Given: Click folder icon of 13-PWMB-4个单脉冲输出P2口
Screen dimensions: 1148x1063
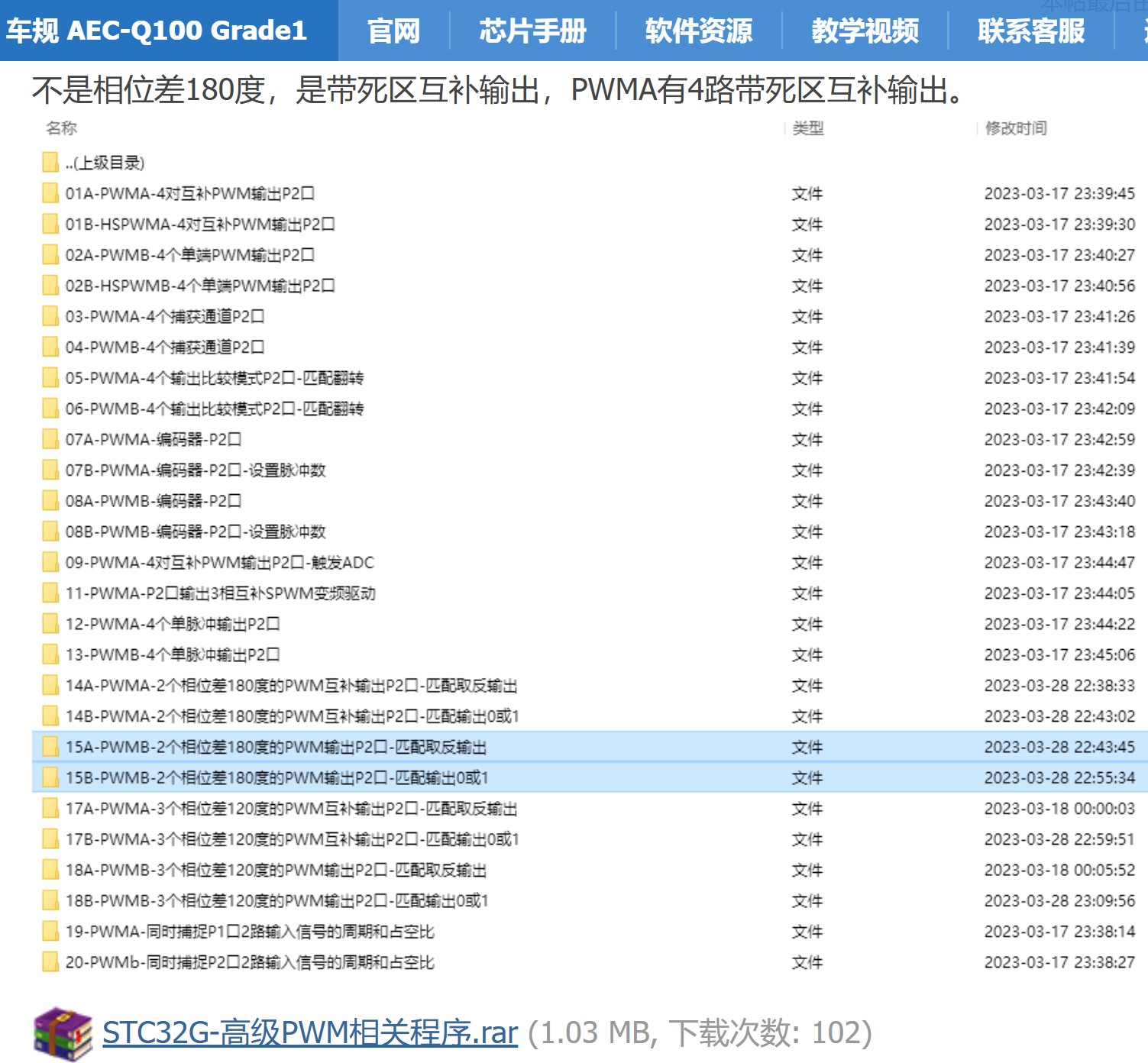Looking at the screenshot, I should point(50,654).
